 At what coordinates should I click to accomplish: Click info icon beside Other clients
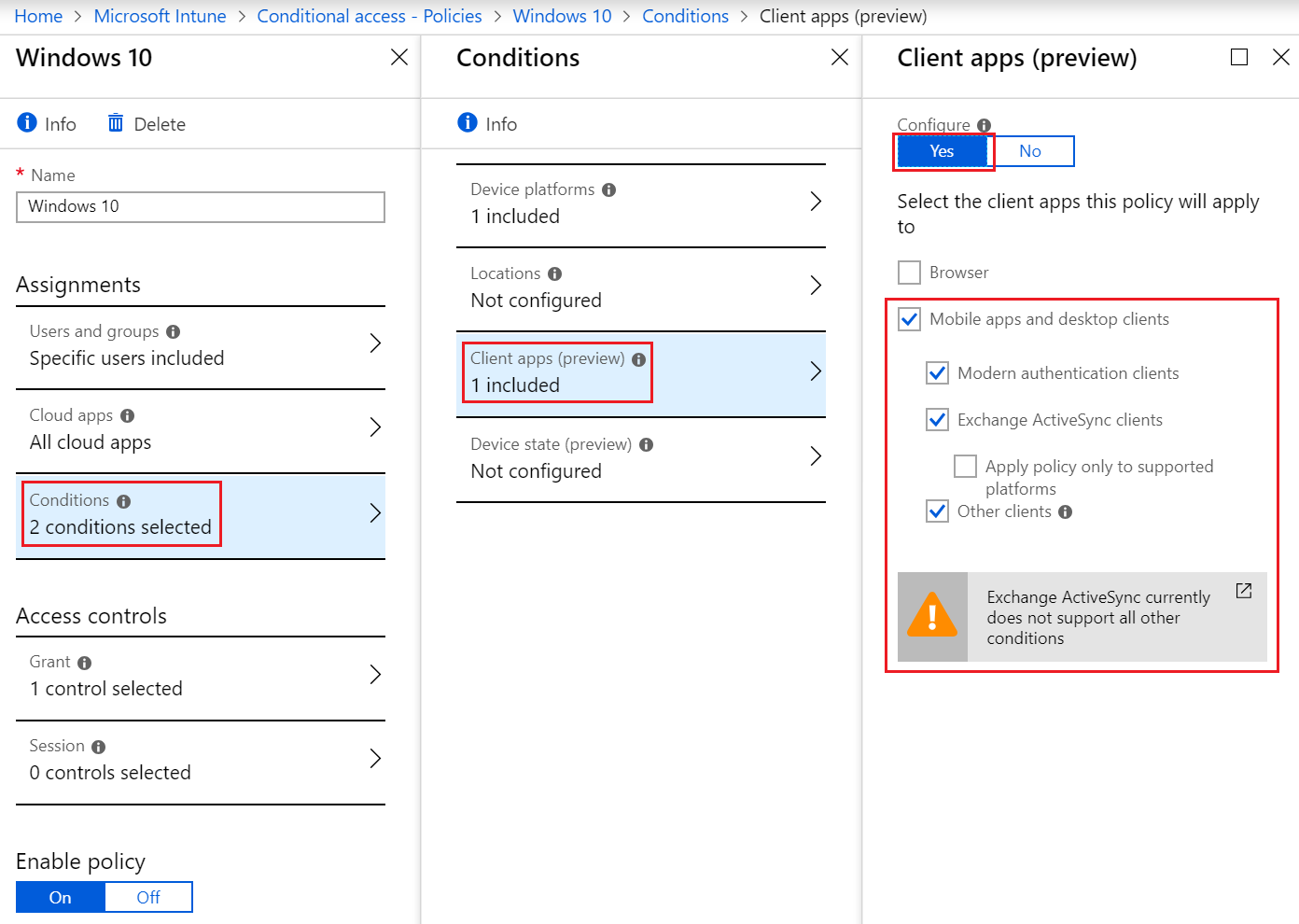click(x=1066, y=511)
